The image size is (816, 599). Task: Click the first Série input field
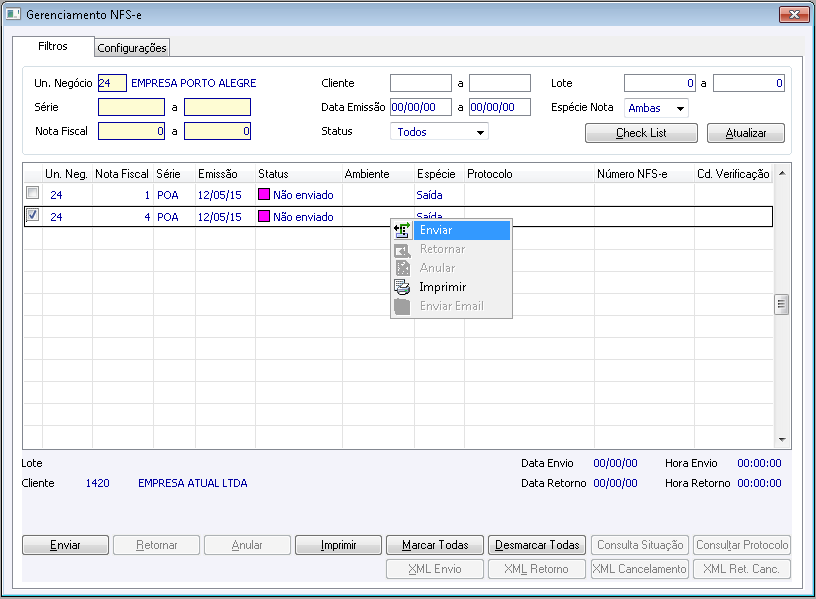(x=131, y=107)
